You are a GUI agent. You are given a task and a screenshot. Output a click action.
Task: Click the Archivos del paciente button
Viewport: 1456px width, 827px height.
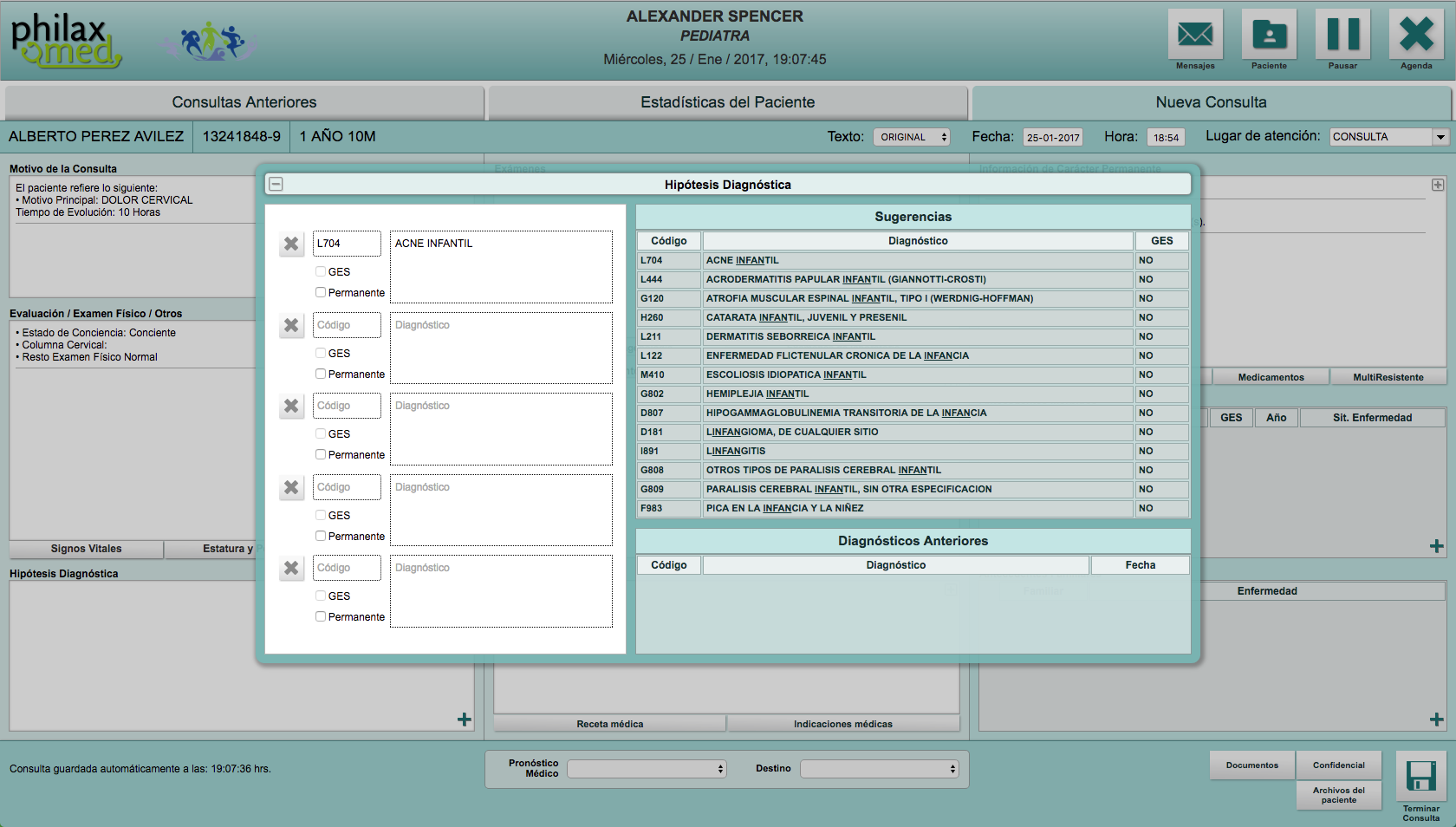pos(1338,795)
